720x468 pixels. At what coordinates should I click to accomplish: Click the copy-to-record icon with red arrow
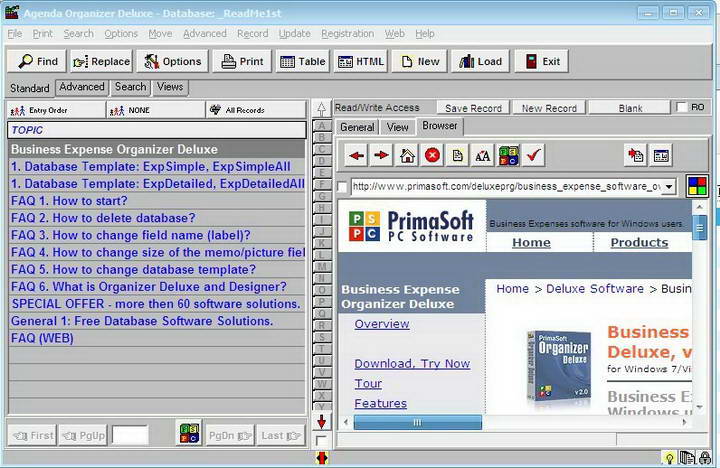click(x=636, y=156)
